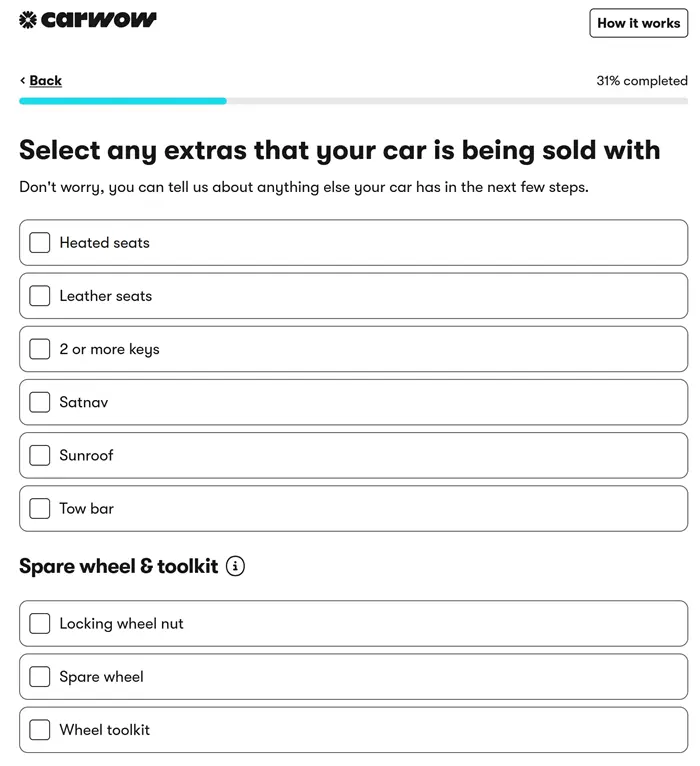The height and width of the screenshot is (766, 700).
Task: Open the Spare wheel & toolkit info icon
Action: (x=235, y=566)
